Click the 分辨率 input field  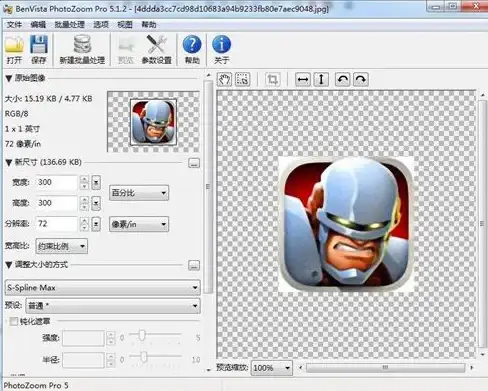(x=56, y=224)
